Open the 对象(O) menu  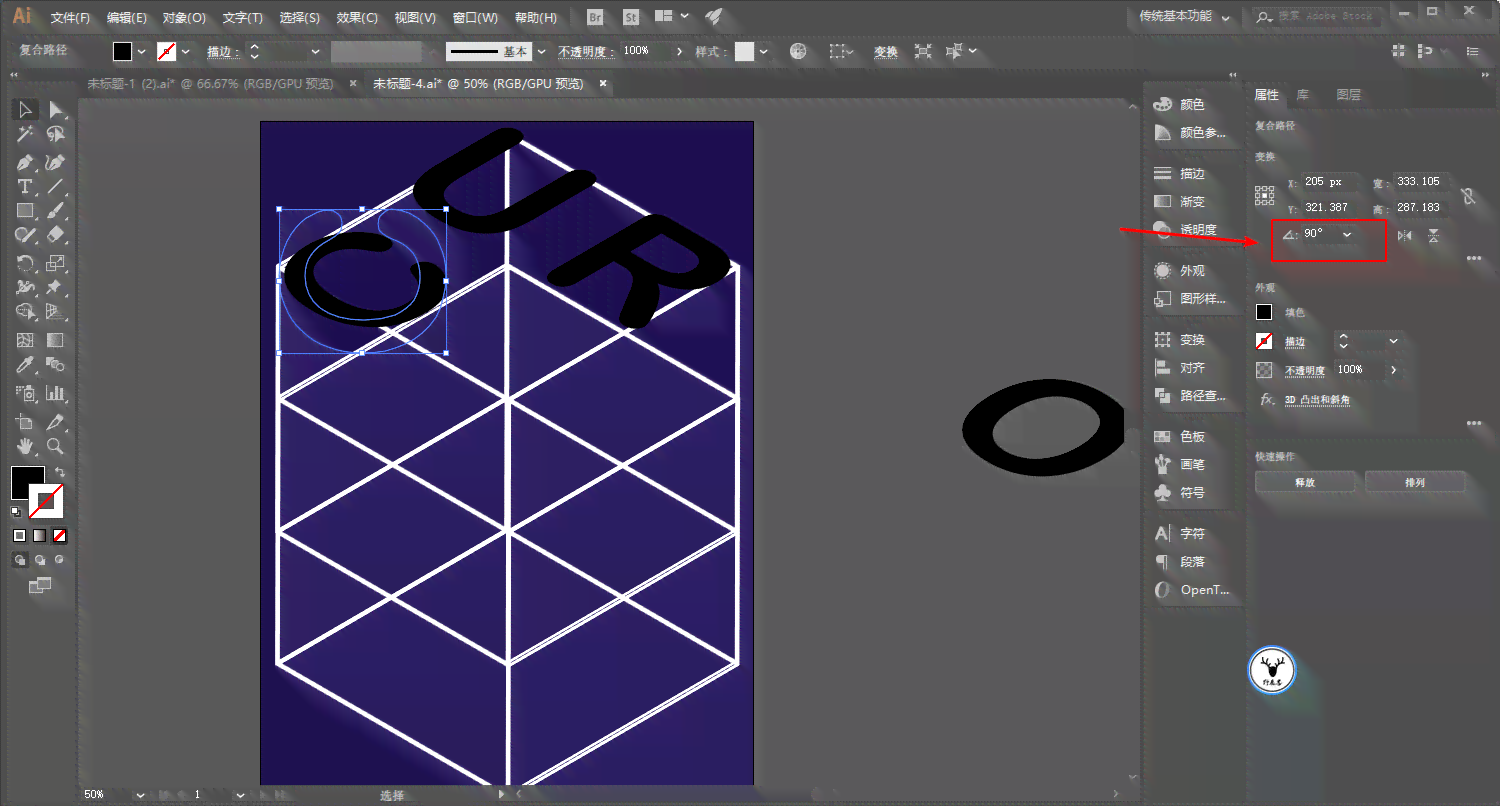(x=184, y=17)
